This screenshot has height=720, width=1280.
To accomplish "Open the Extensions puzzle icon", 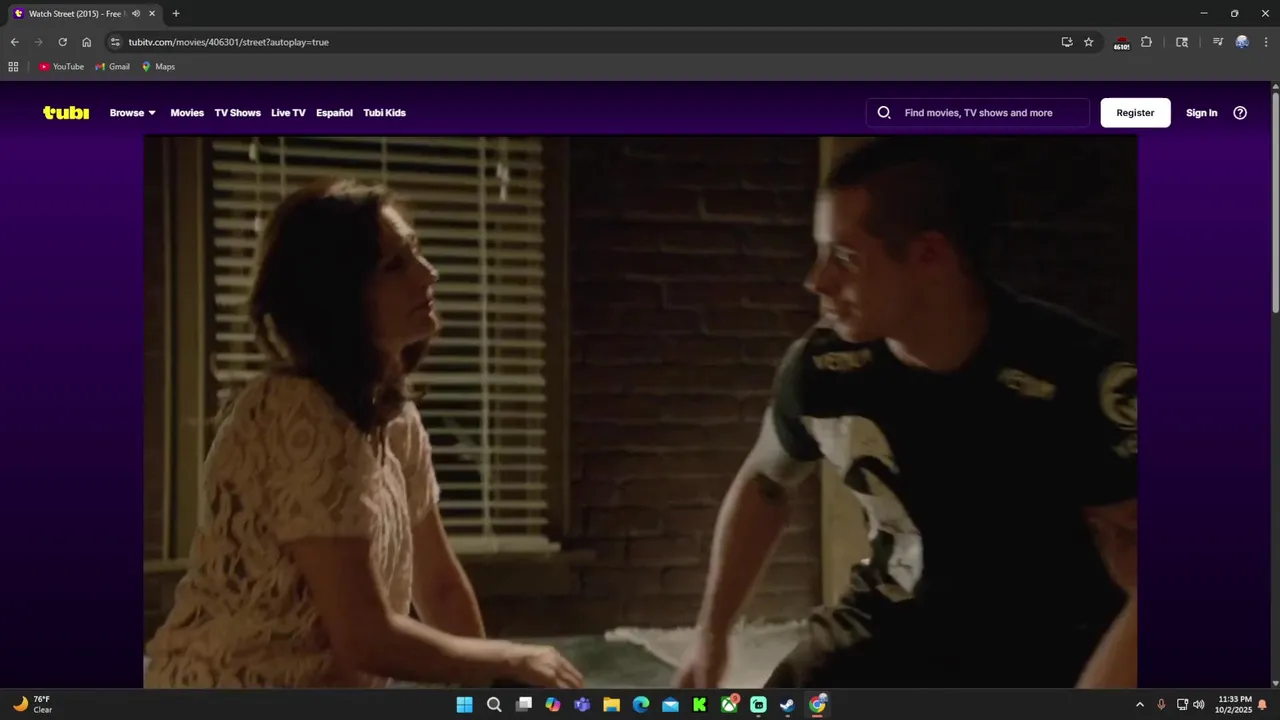I will click(1146, 42).
